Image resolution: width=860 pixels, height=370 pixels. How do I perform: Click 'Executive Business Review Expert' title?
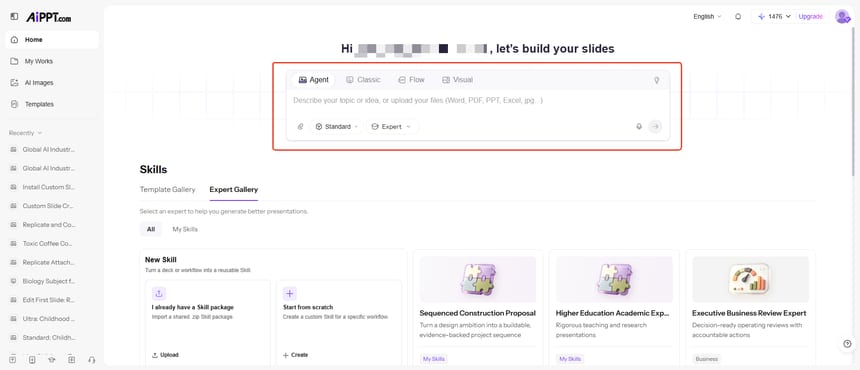[x=749, y=314]
